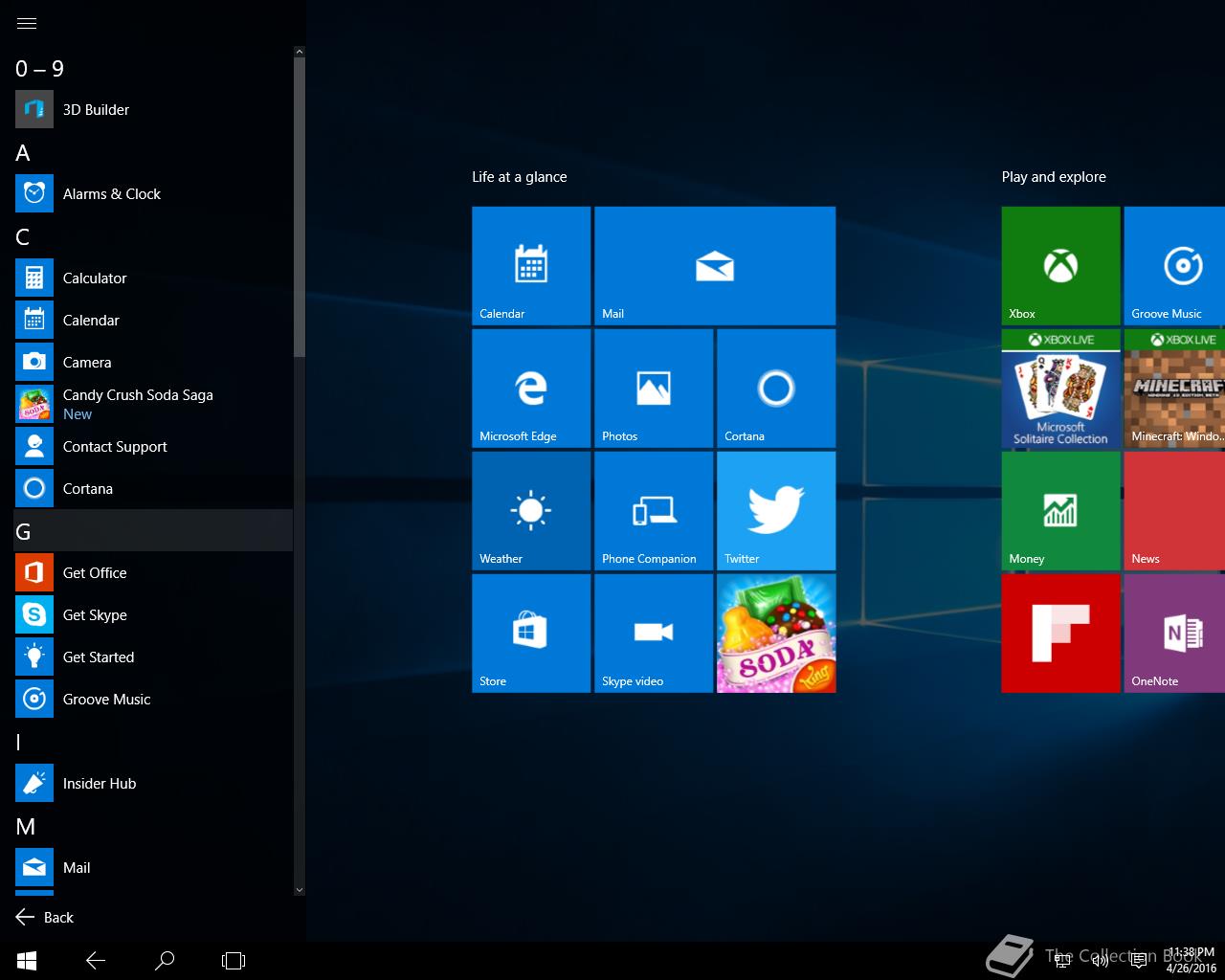Open the wide Mail tile
The height and width of the screenshot is (980, 1225).
click(715, 266)
